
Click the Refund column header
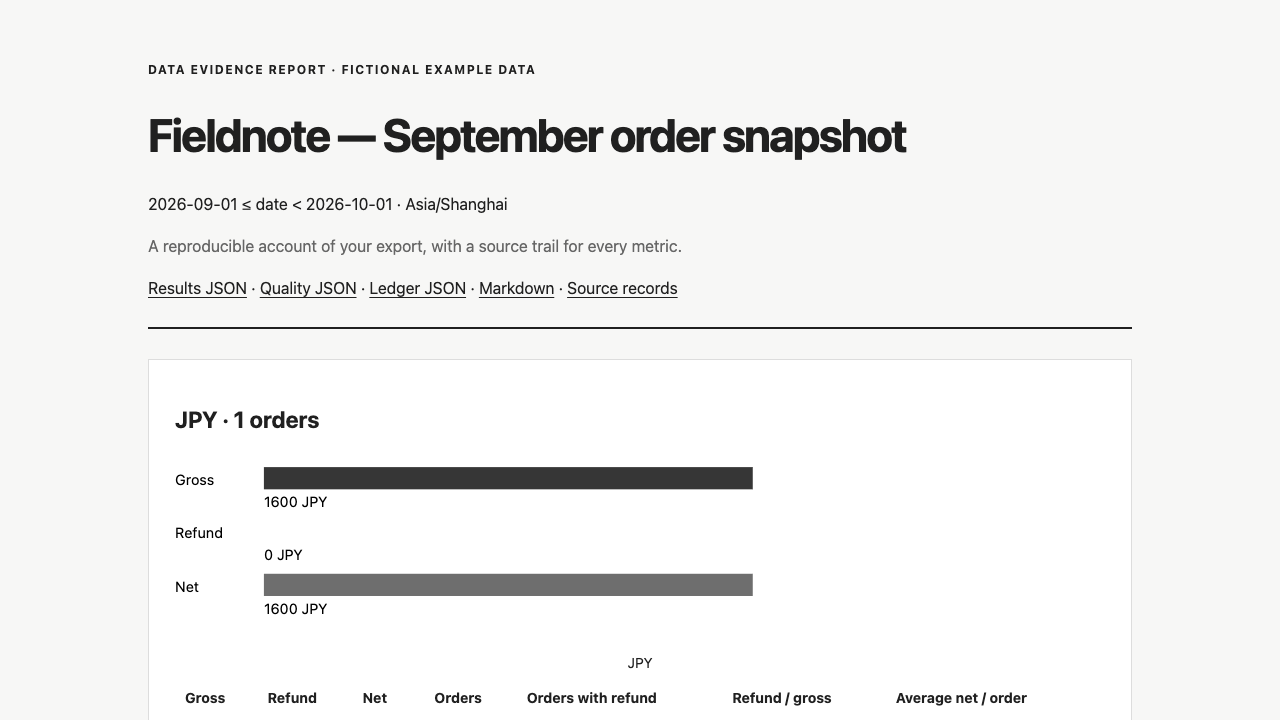click(292, 698)
